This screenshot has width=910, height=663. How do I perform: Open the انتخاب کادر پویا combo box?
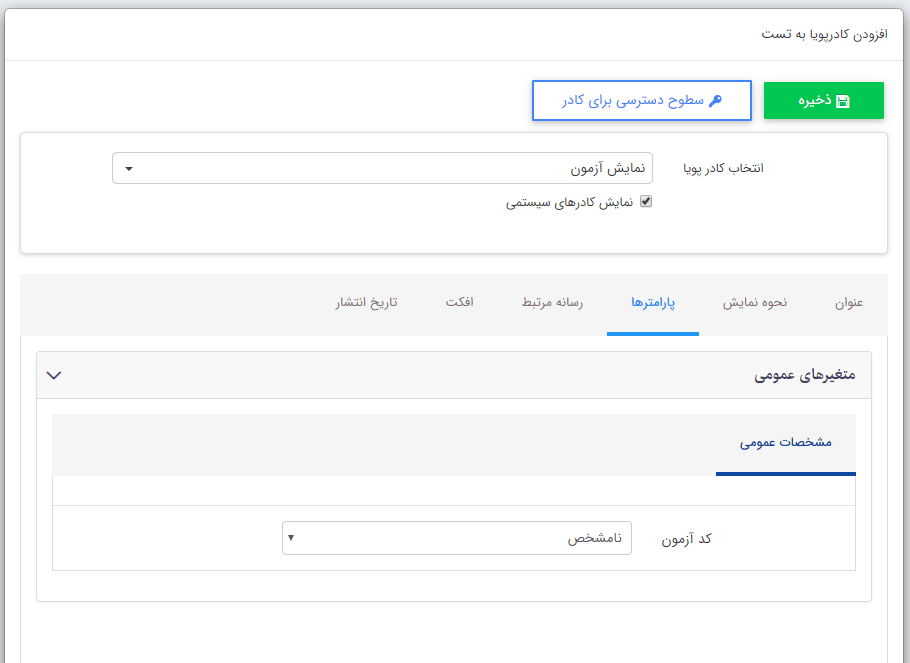tap(385, 168)
